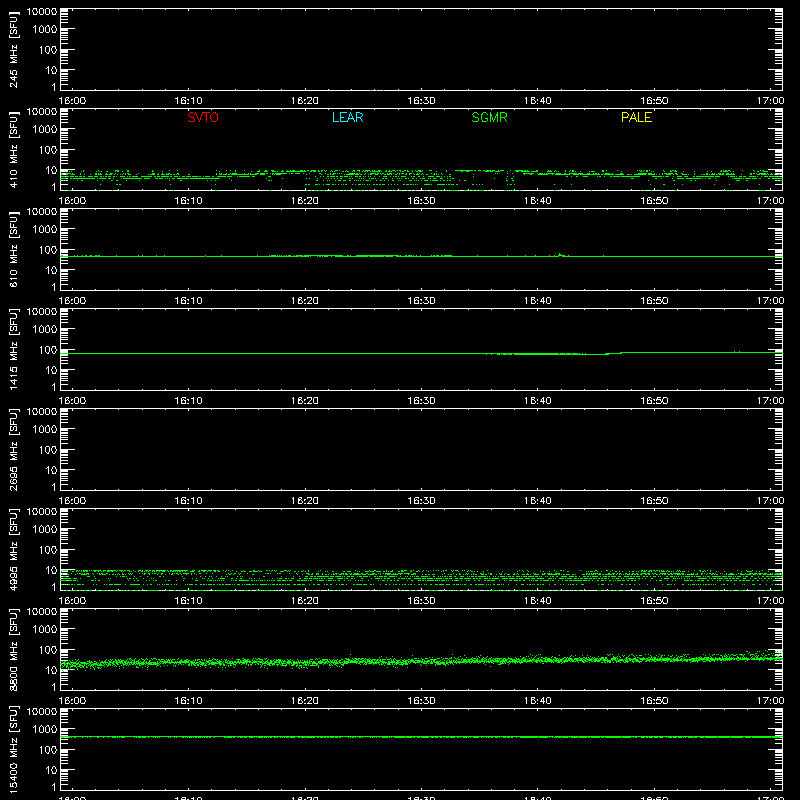Click the 100 tick value on 4995 MHz plot
This screenshot has width=800, height=800.
point(47,550)
